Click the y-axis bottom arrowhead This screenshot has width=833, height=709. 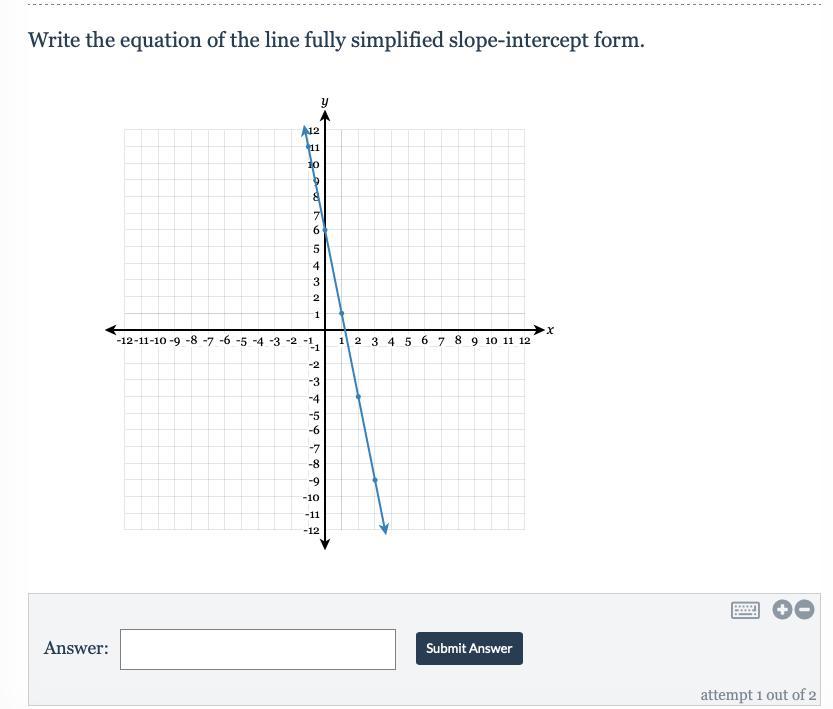click(x=325, y=543)
